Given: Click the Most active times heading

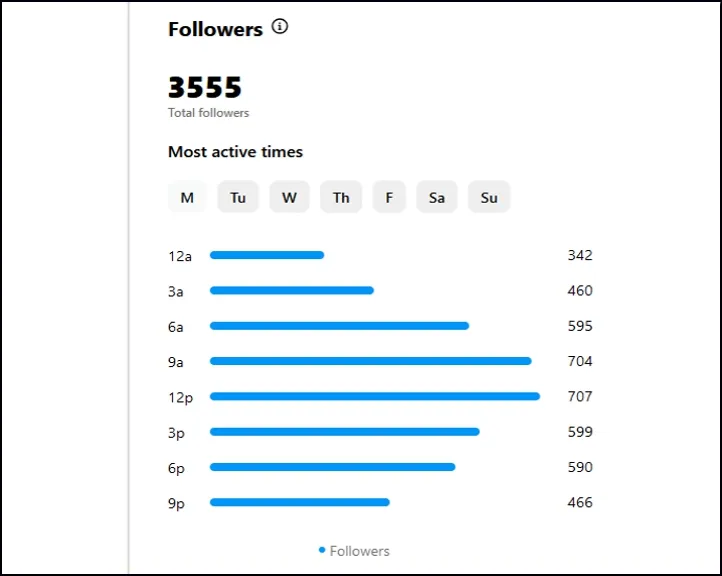Looking at the screenshot, I should coord(235,152).
